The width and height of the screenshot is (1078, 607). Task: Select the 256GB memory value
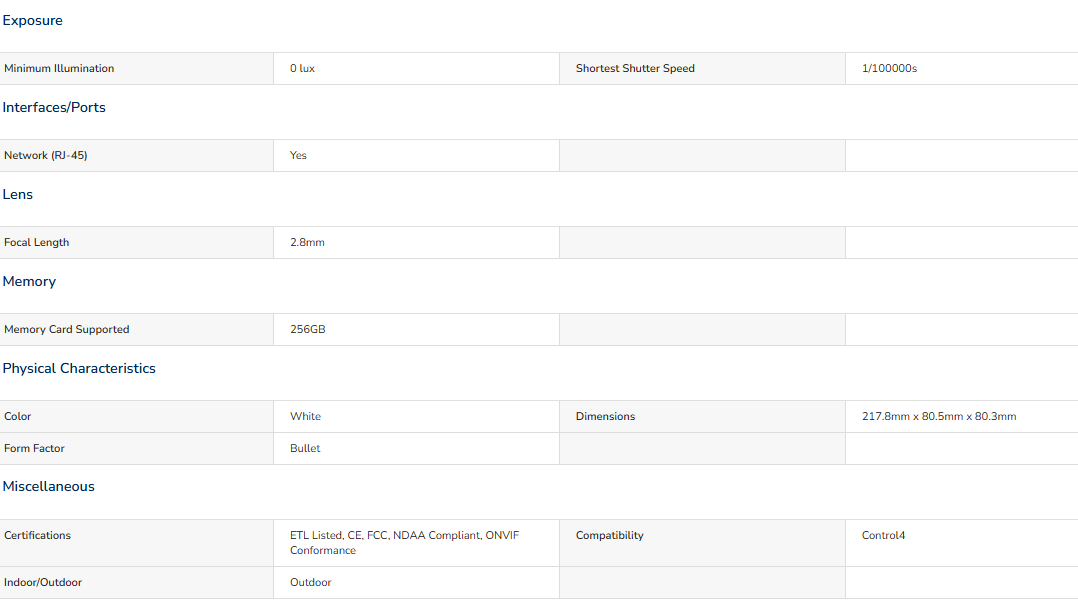tap(307, 330)
